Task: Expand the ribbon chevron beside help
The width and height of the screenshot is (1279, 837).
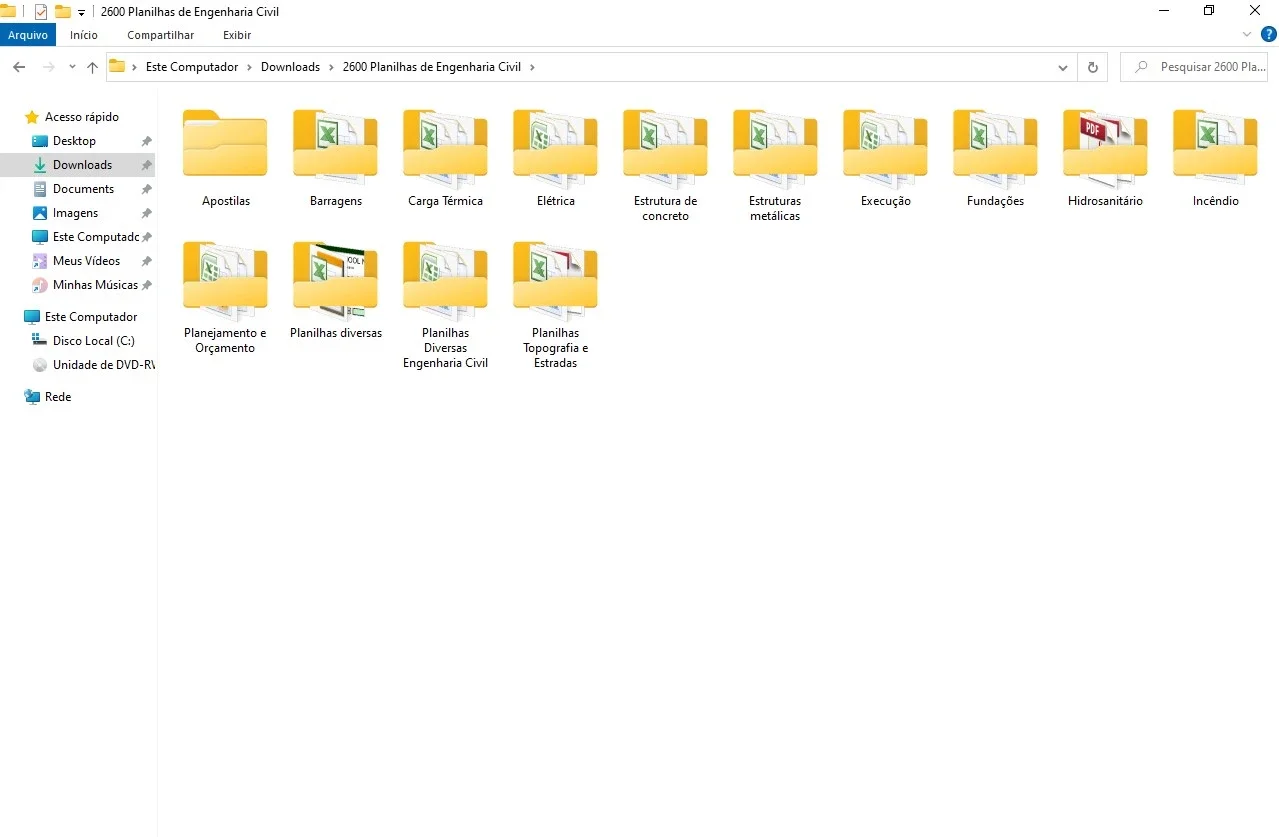Action: coord(1247,34)
